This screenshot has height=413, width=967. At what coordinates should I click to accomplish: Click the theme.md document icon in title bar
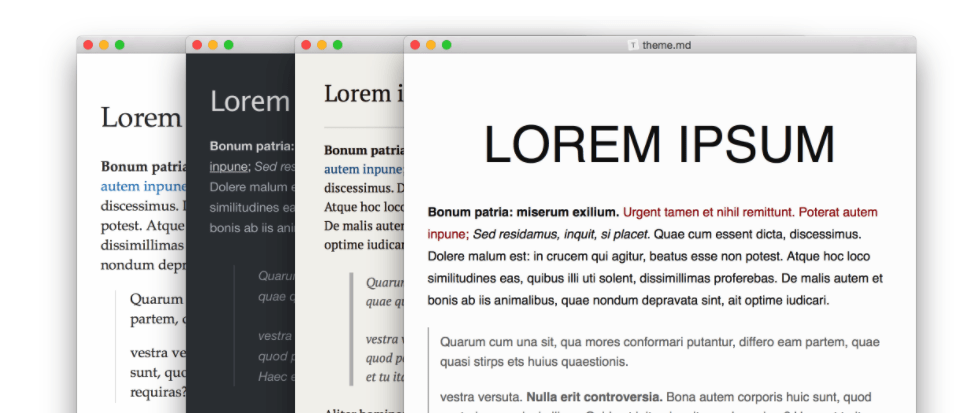633,45
